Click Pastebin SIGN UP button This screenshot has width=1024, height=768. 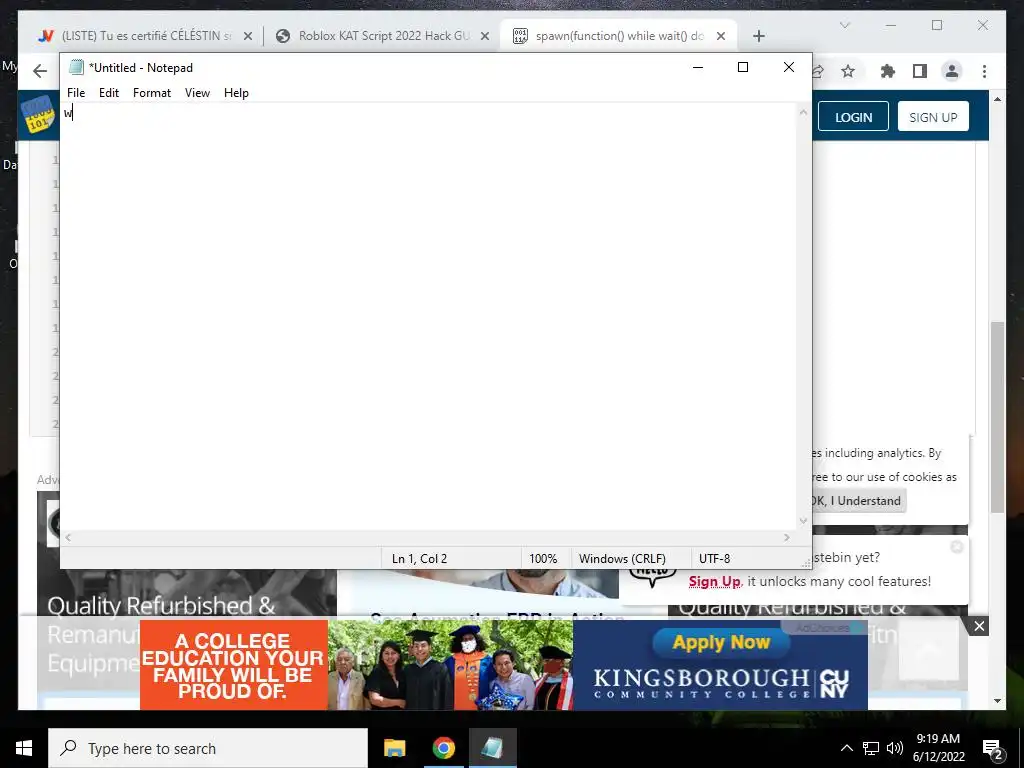point(933,117)
